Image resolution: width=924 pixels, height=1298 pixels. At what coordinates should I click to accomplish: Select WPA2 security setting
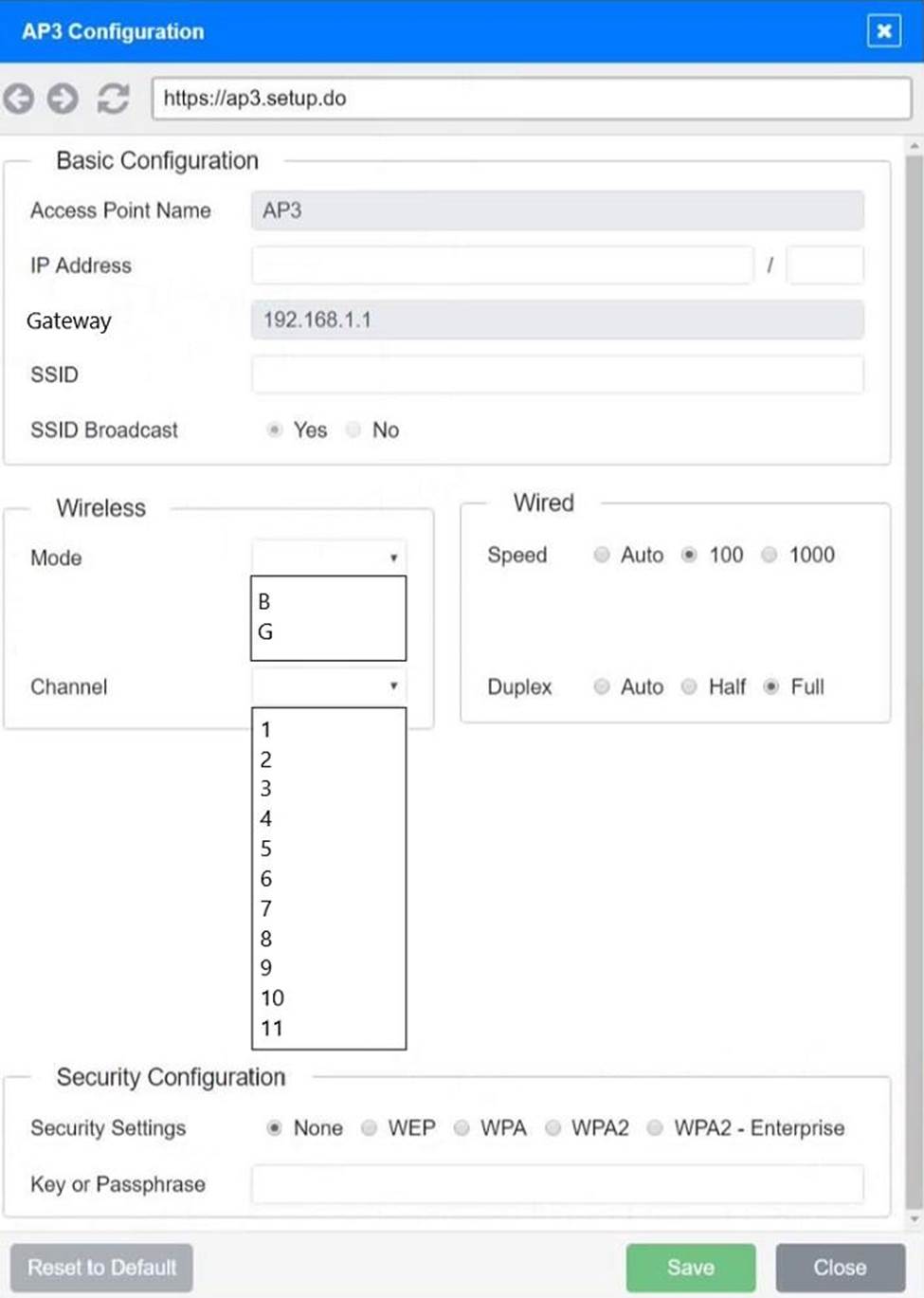pos(552,1127)
